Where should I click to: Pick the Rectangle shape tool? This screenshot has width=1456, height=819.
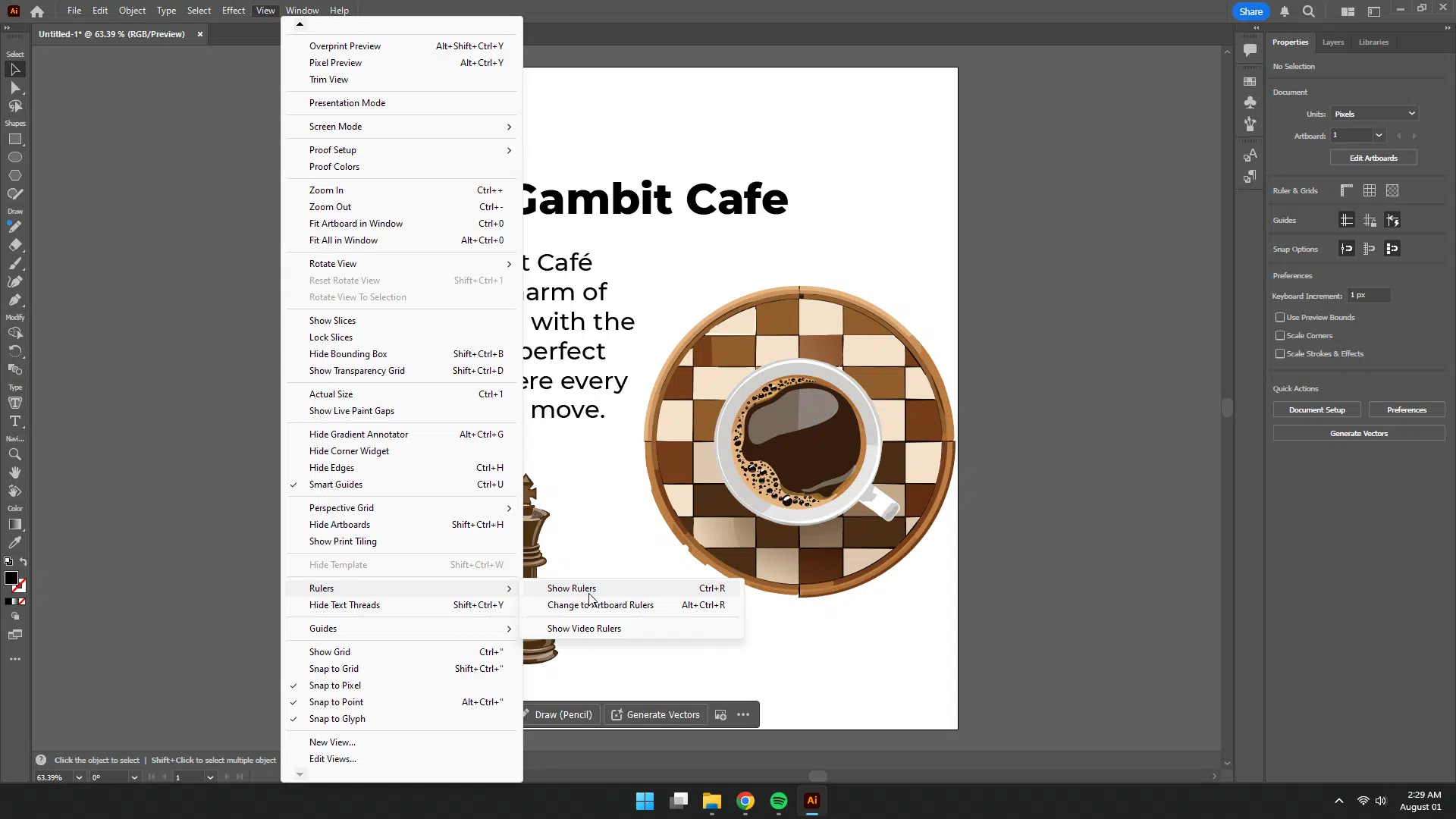15,140
